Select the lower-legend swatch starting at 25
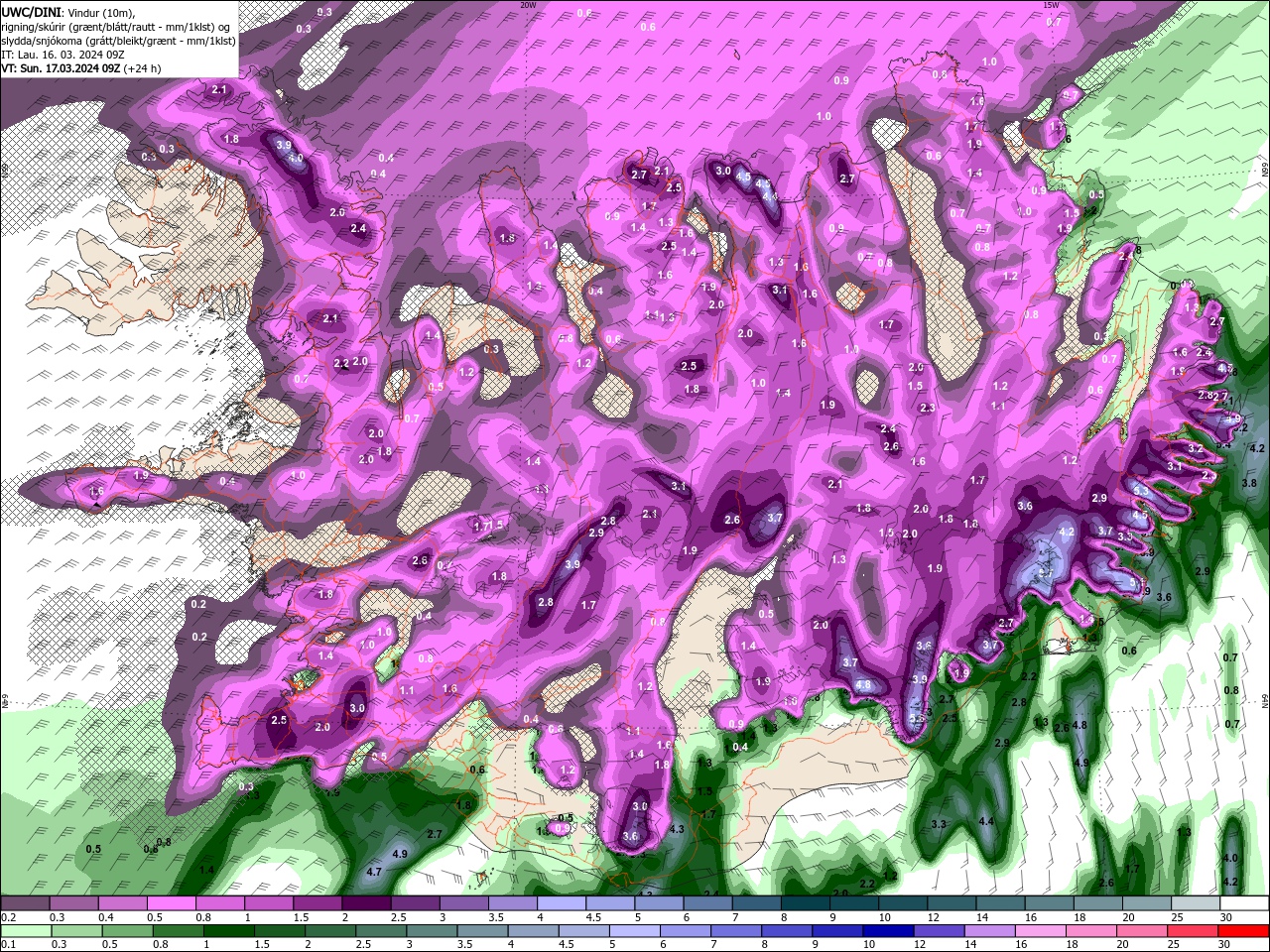The width and height of the screenshot is (1270, 952). (x=1194, y=930)
